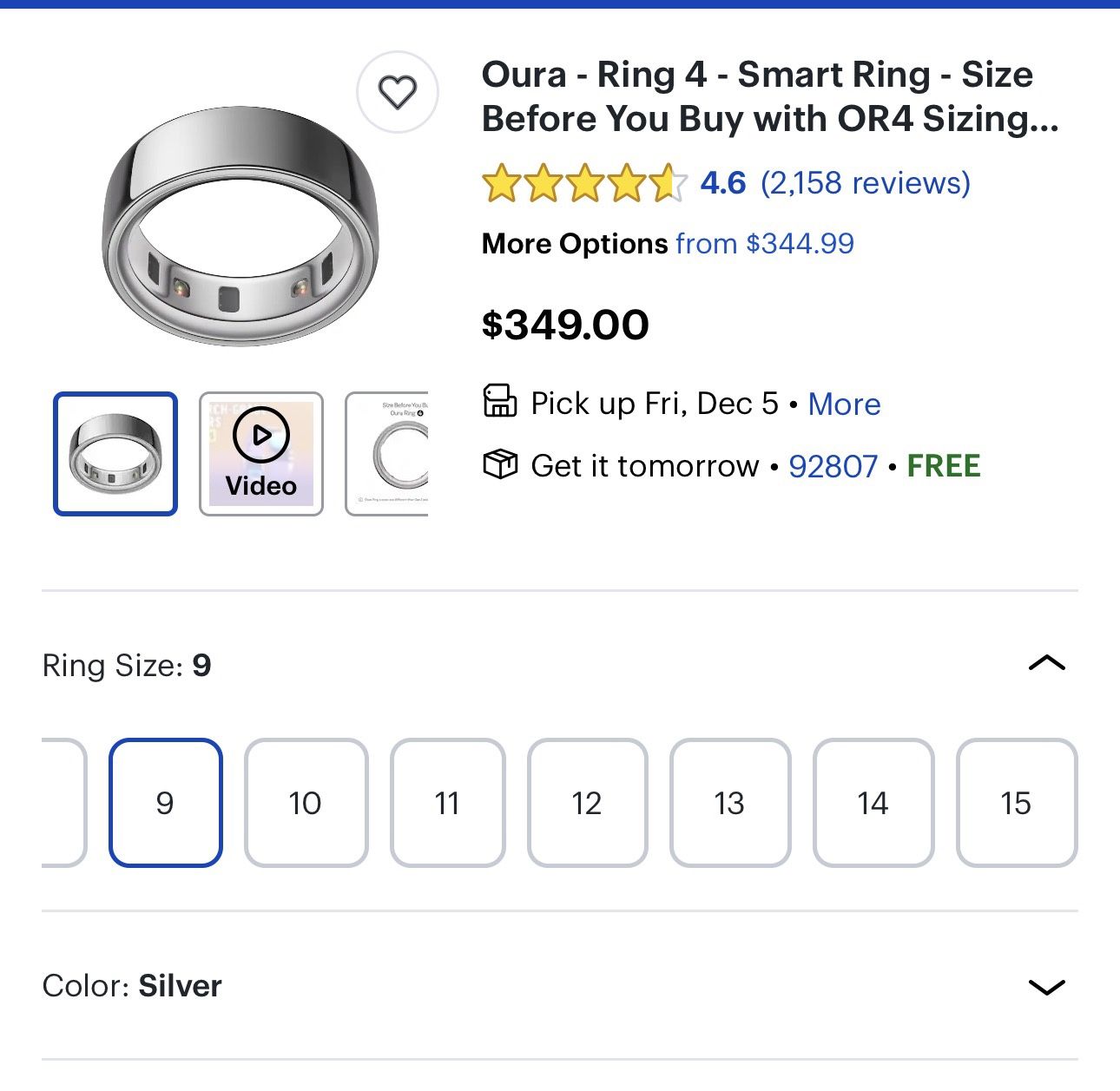Click the heart icon to save the ring
Screen dimensions: 1120x1091
pyautogui.click(x=399, y=93)
